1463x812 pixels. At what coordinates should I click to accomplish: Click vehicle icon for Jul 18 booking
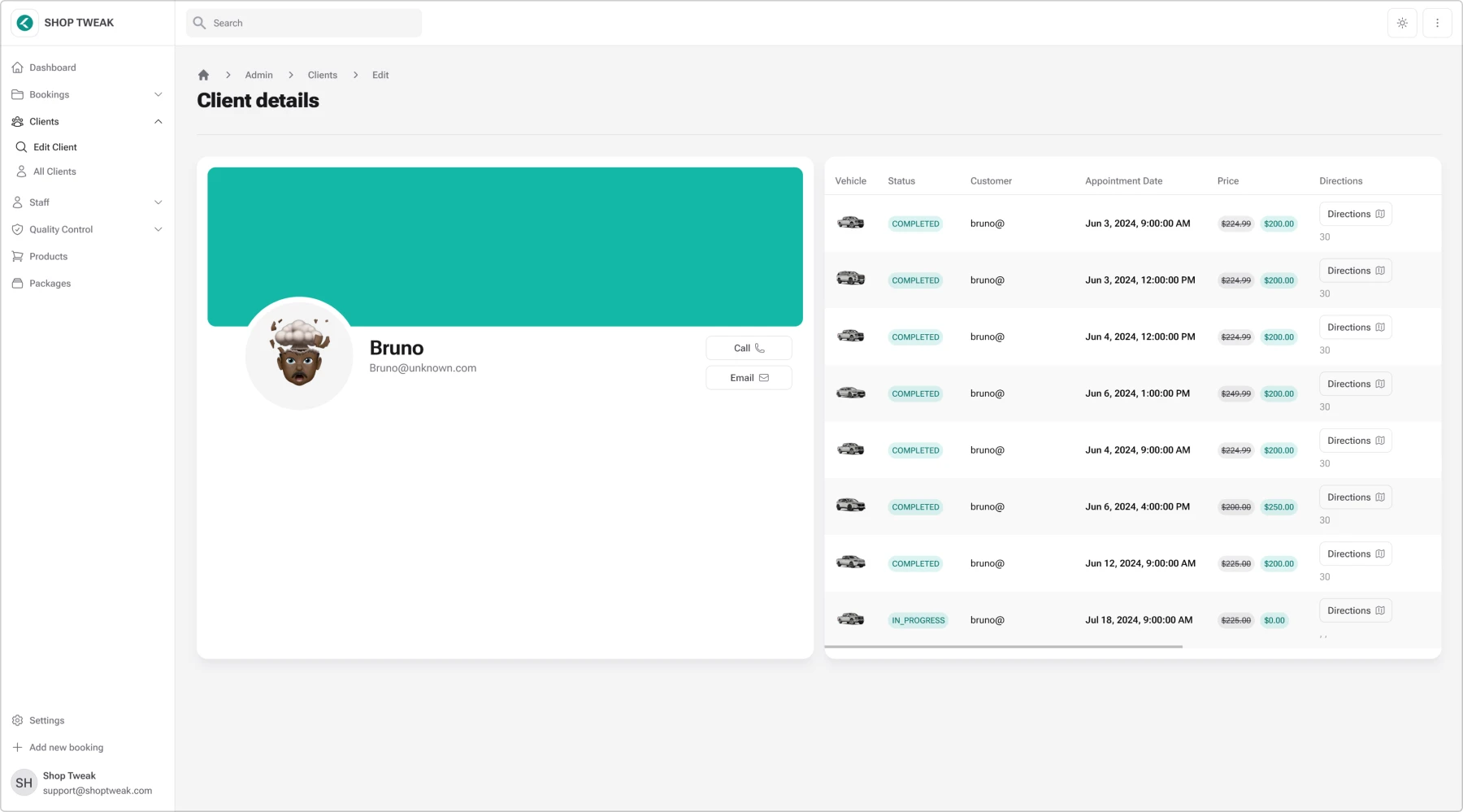(851, 619)
